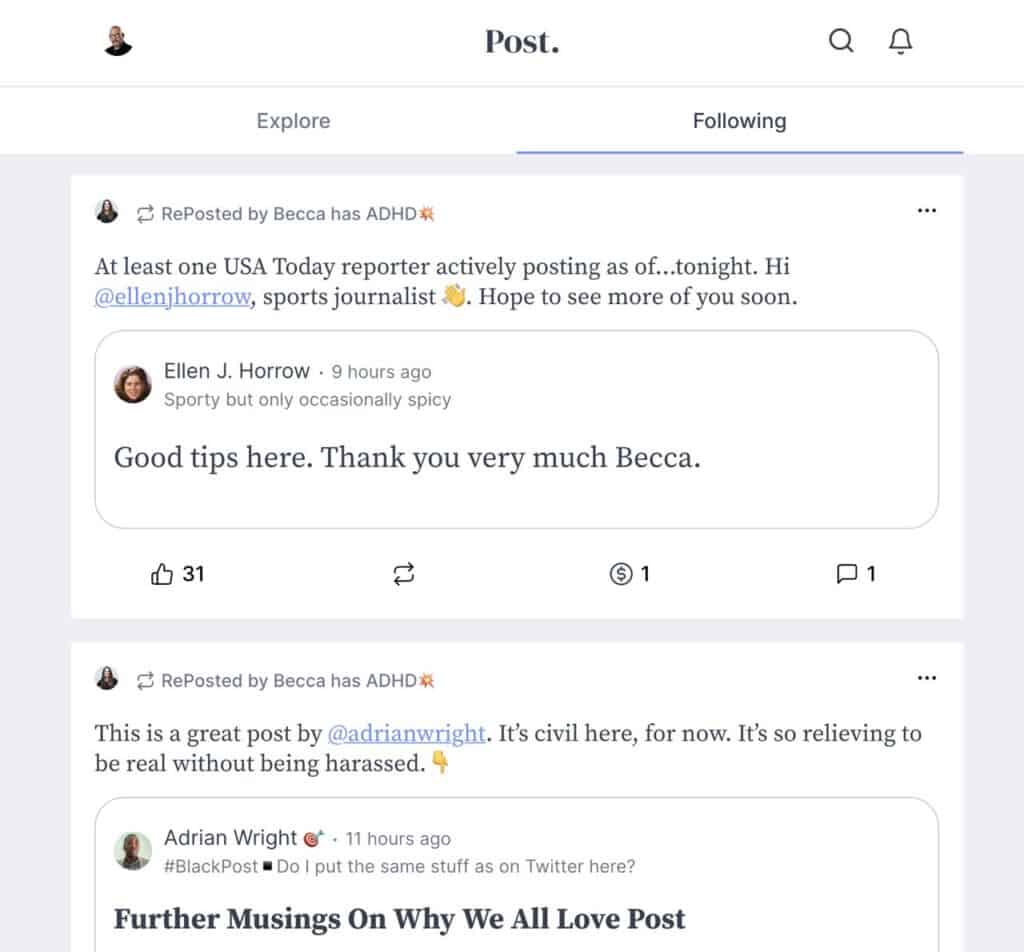Switch to the Explore tab
The height and width of the screenshot is (952, 1024).
293,121
